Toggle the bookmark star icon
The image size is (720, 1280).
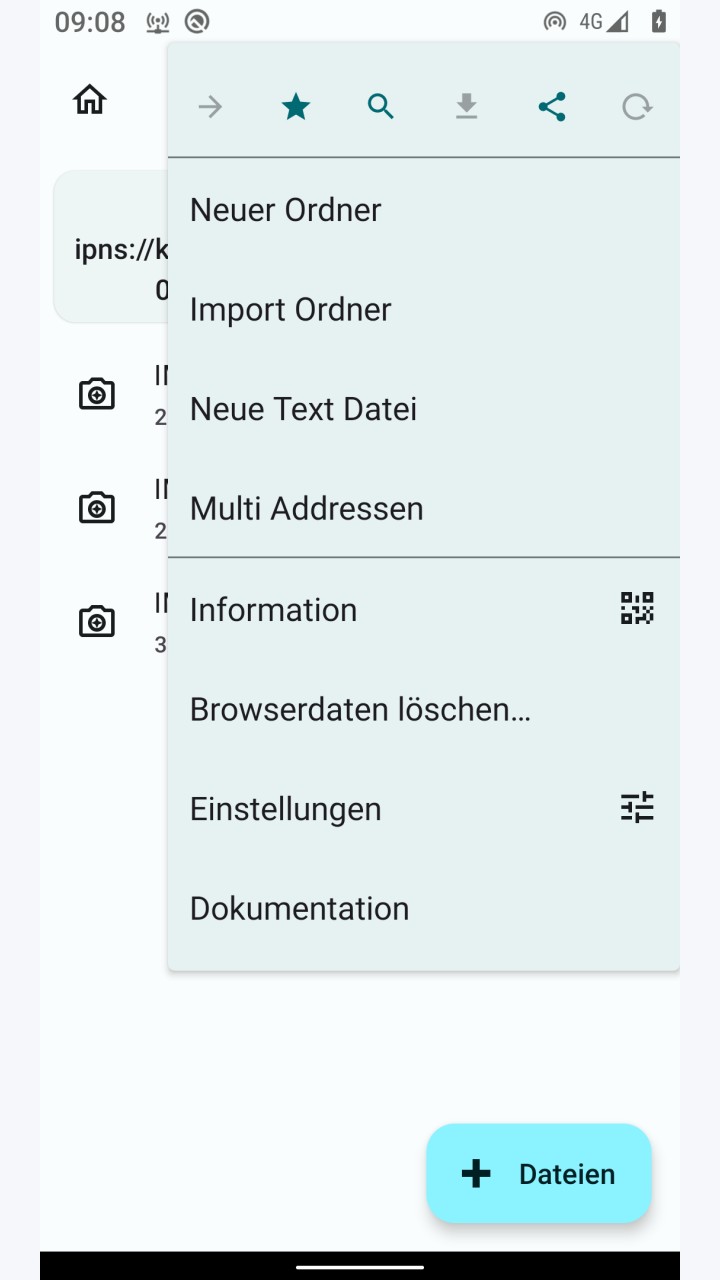pos(296,107)
